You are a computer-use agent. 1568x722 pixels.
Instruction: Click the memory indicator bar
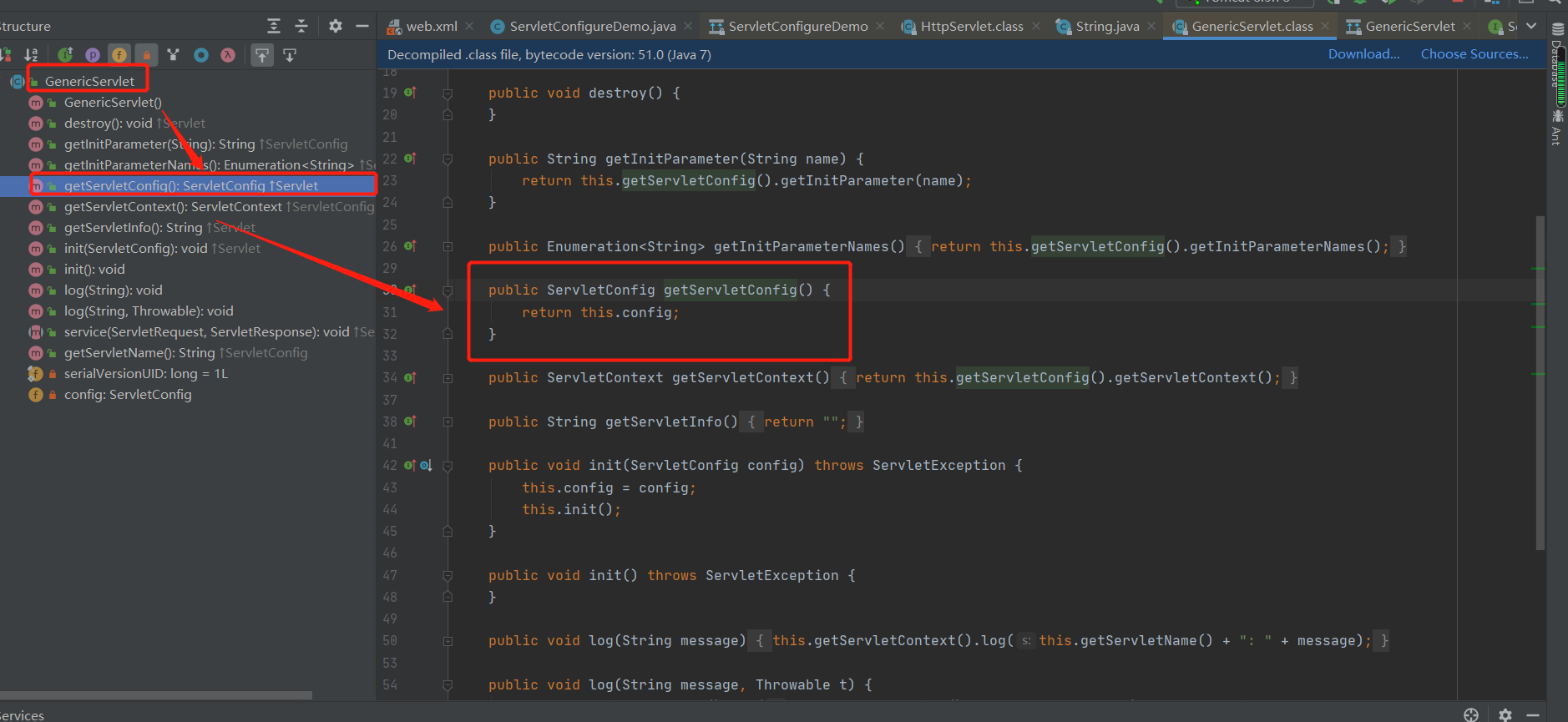tap(1560, 77)
